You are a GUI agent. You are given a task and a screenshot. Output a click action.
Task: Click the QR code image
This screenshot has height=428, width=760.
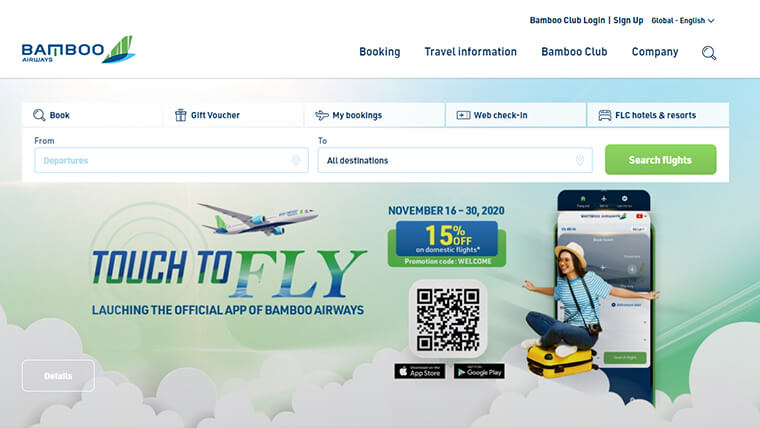[x=448, y=319]
